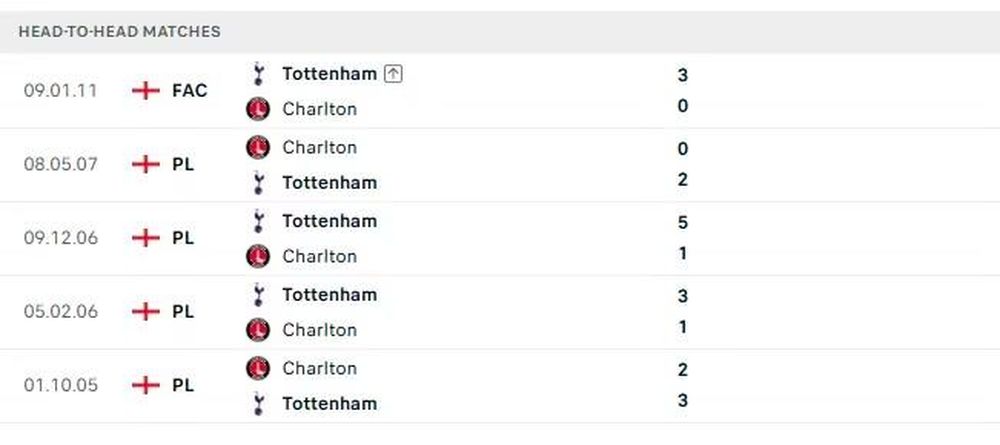Click Charlton badge in 01.10.05 match

tap(258, 368)
